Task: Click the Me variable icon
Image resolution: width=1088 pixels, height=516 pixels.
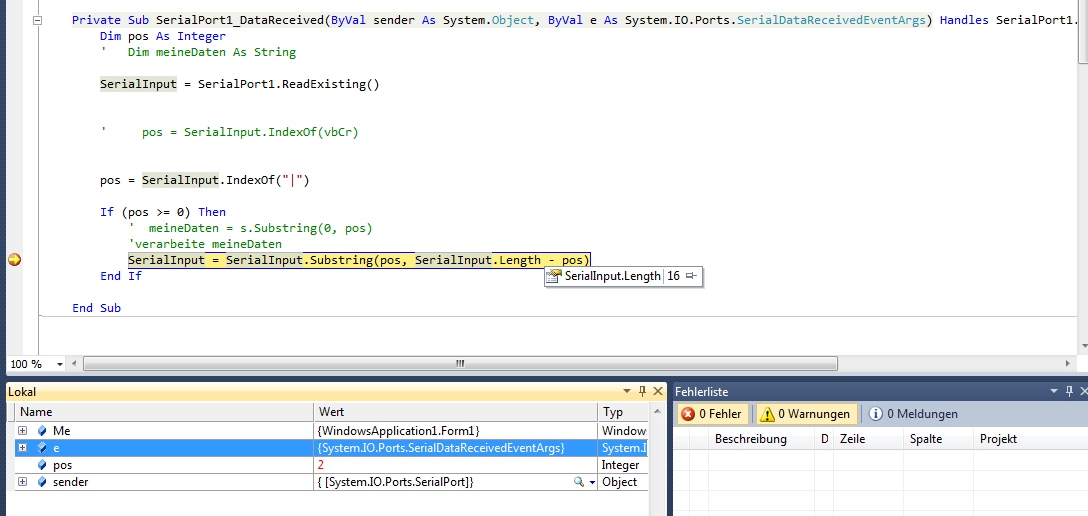Action: 42,431
